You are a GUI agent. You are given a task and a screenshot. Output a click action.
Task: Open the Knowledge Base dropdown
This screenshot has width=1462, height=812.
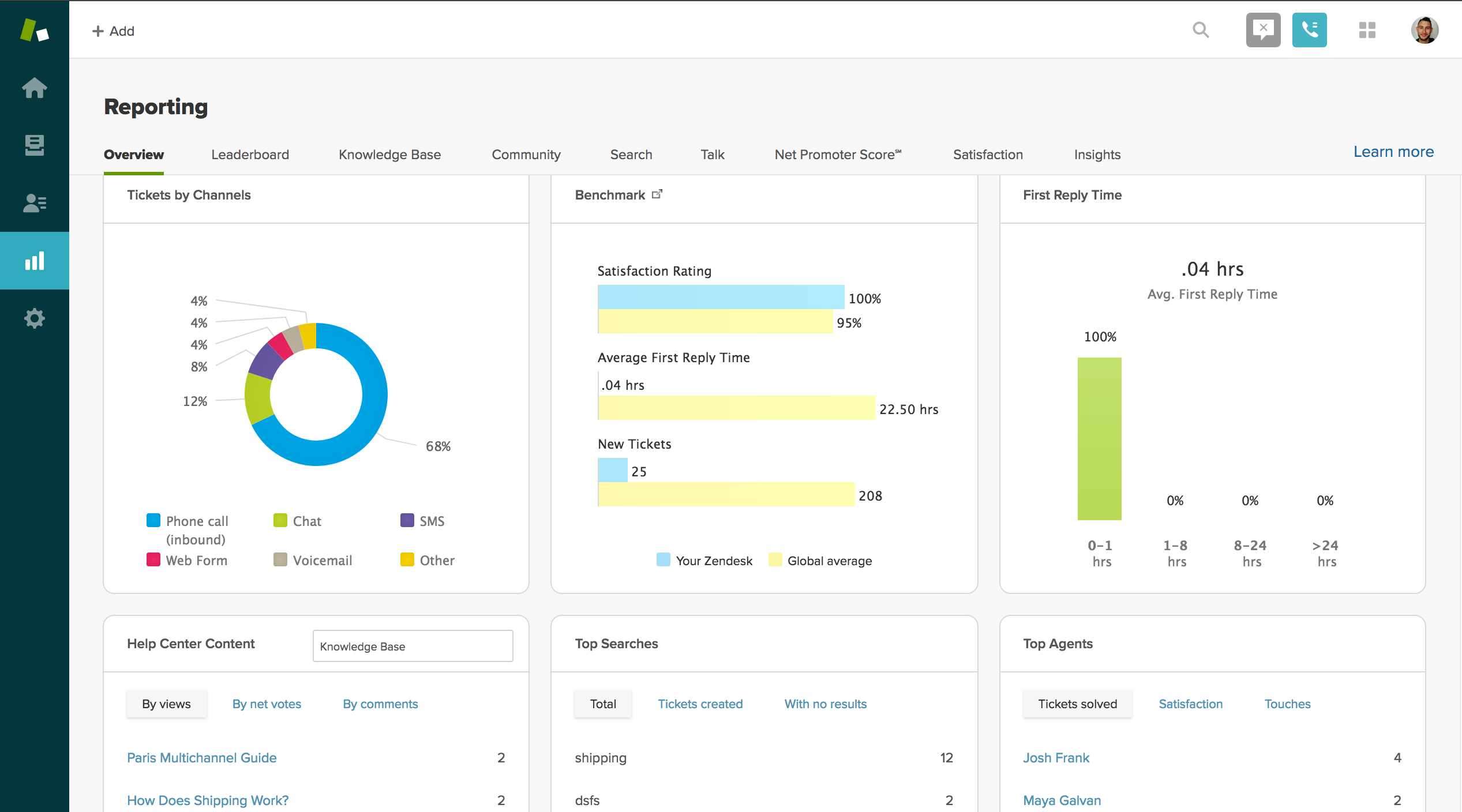[413, 646]
